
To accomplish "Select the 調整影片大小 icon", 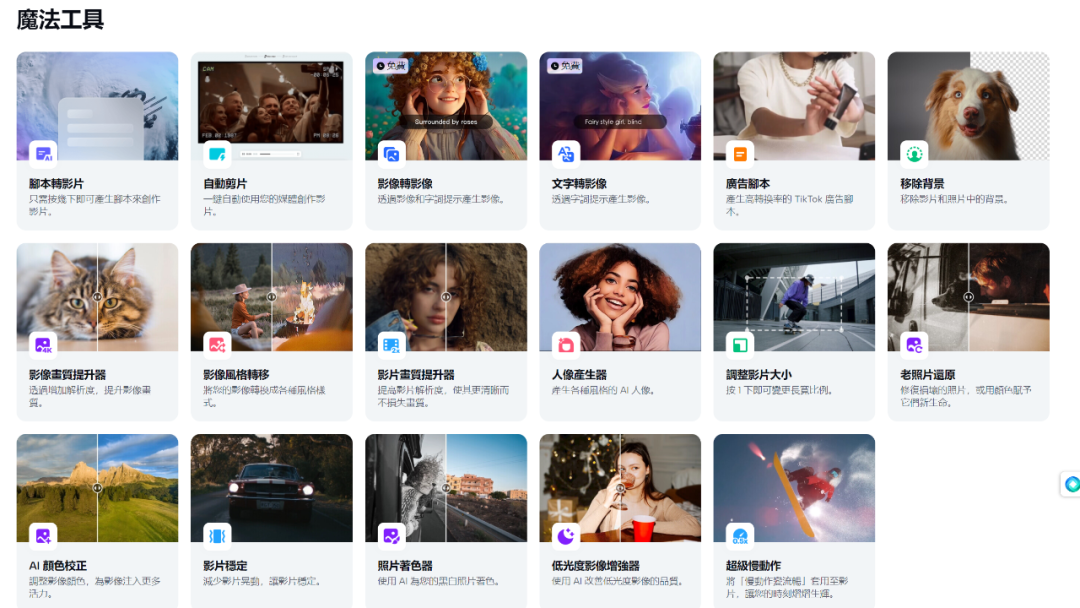I will (x=740, y=344).
